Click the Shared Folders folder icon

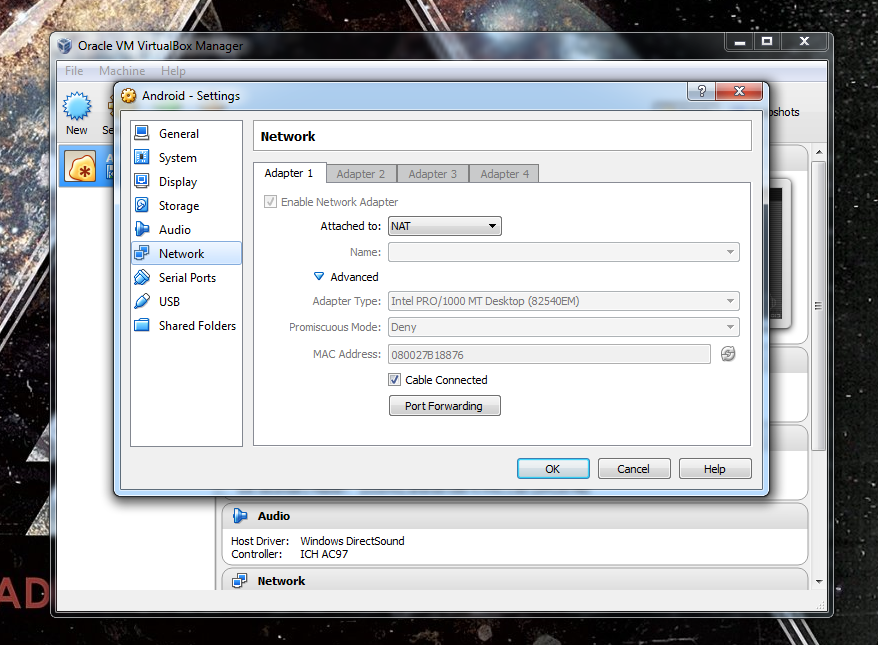coord(142,325)
